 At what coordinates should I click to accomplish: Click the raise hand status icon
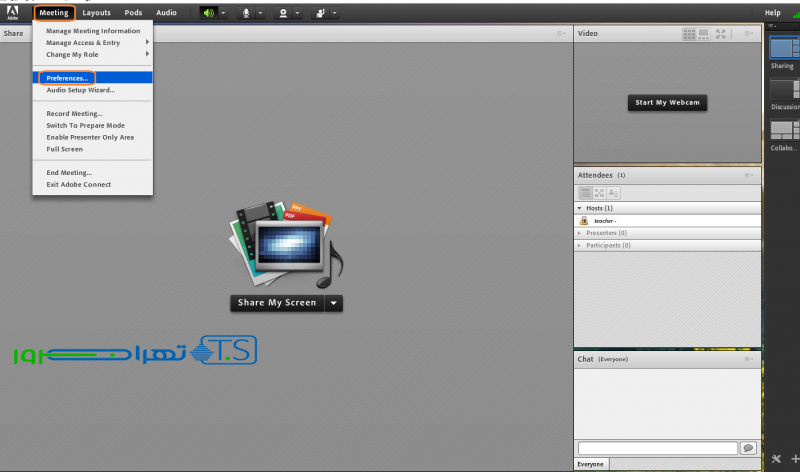click(321, 13)
